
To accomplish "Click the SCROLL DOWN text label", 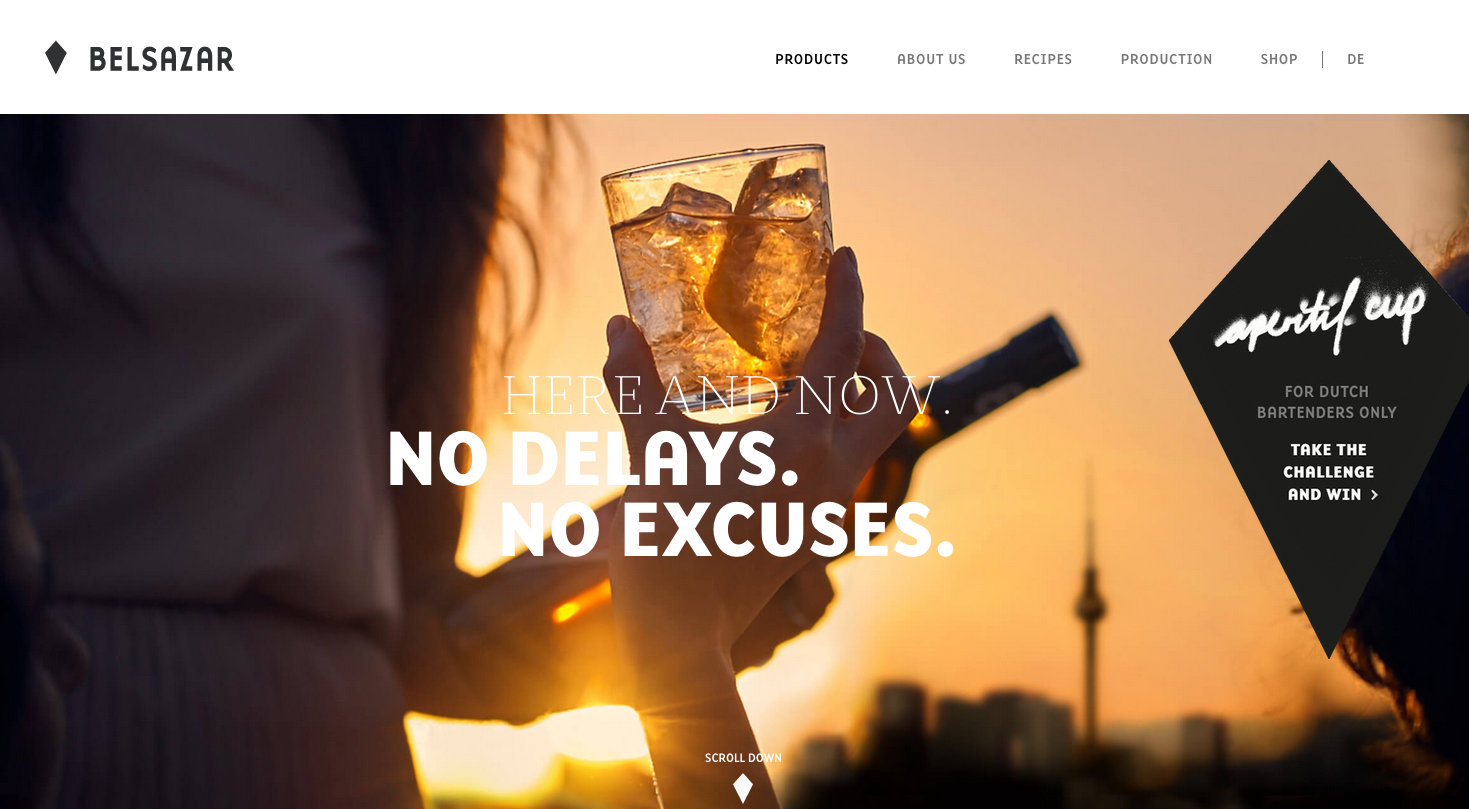I will (743, 758).
